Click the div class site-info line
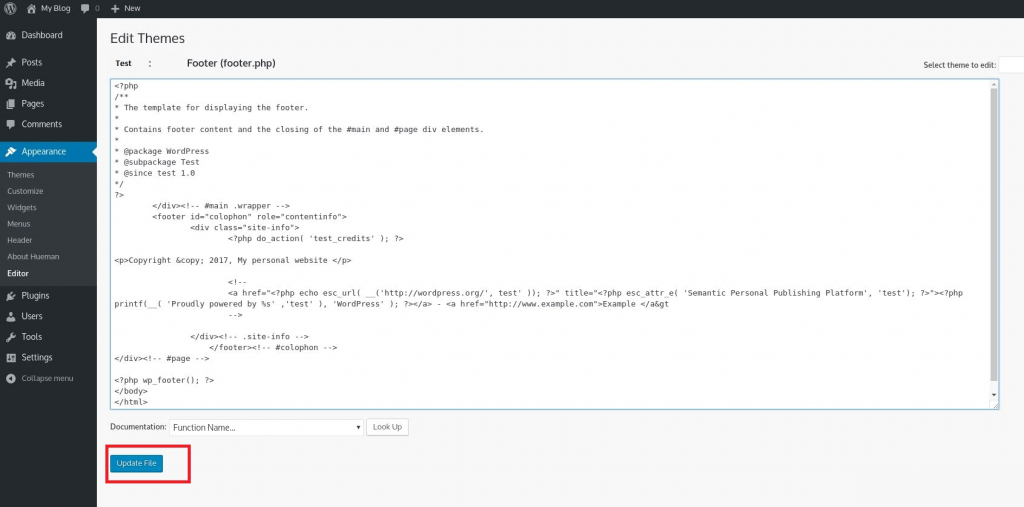Screen dimensions: 1024x507 tap(245, 227)
